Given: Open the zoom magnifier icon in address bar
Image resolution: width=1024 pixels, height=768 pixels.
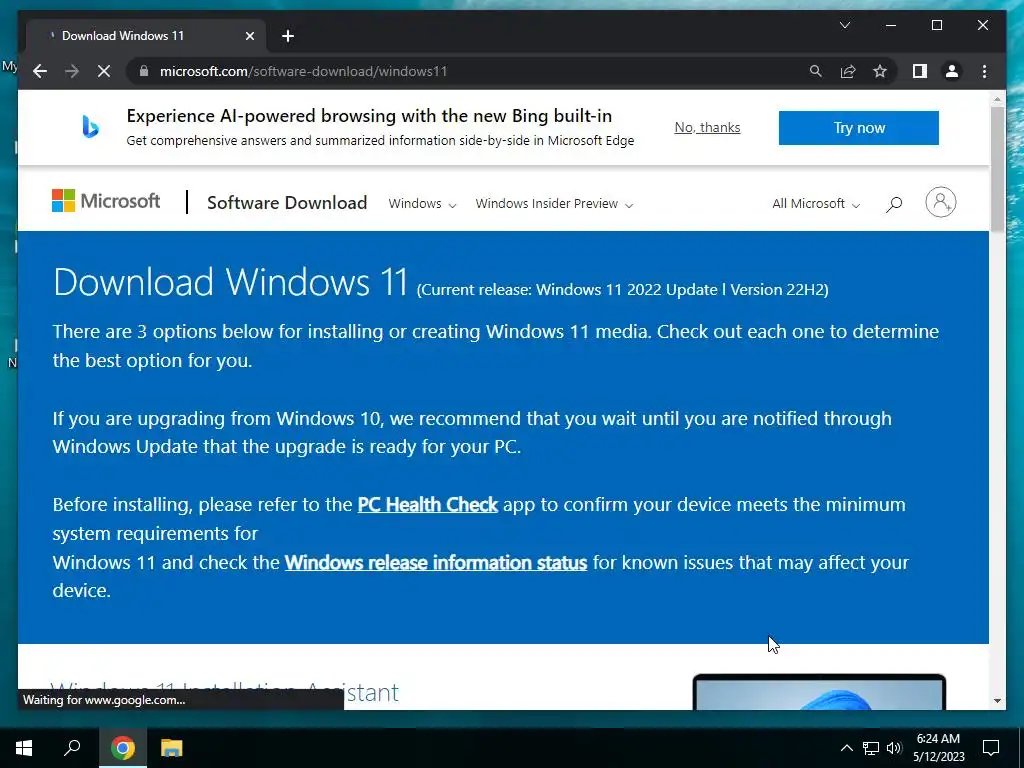Looking at the screenshot, I should pyautogui.click(x=816, y=71).
